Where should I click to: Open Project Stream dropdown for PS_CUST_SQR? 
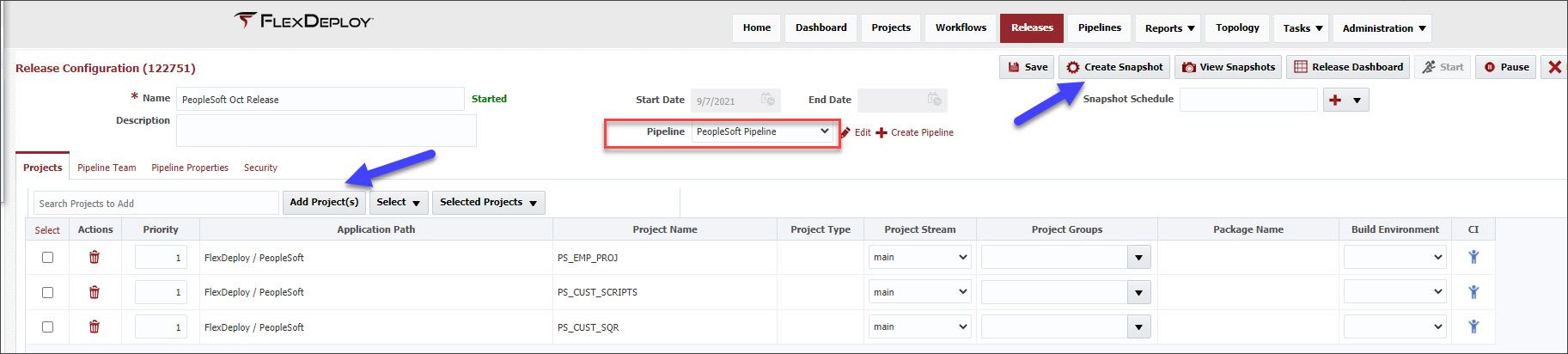(919, 327)
